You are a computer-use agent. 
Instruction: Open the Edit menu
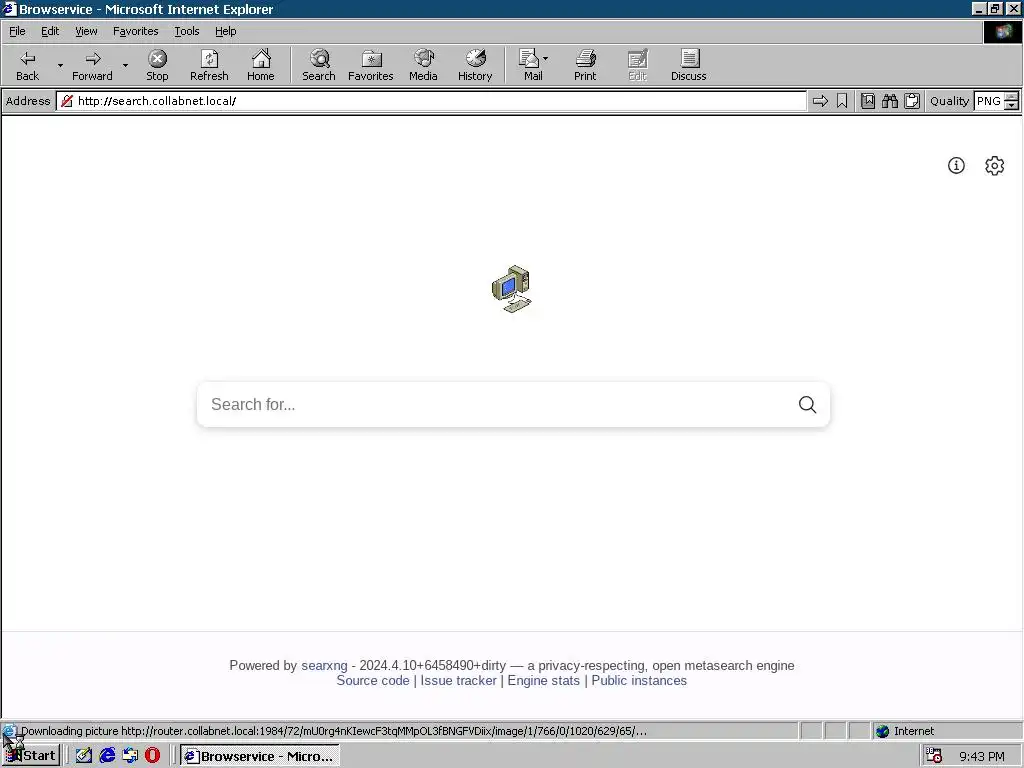[x=50, y=31]
